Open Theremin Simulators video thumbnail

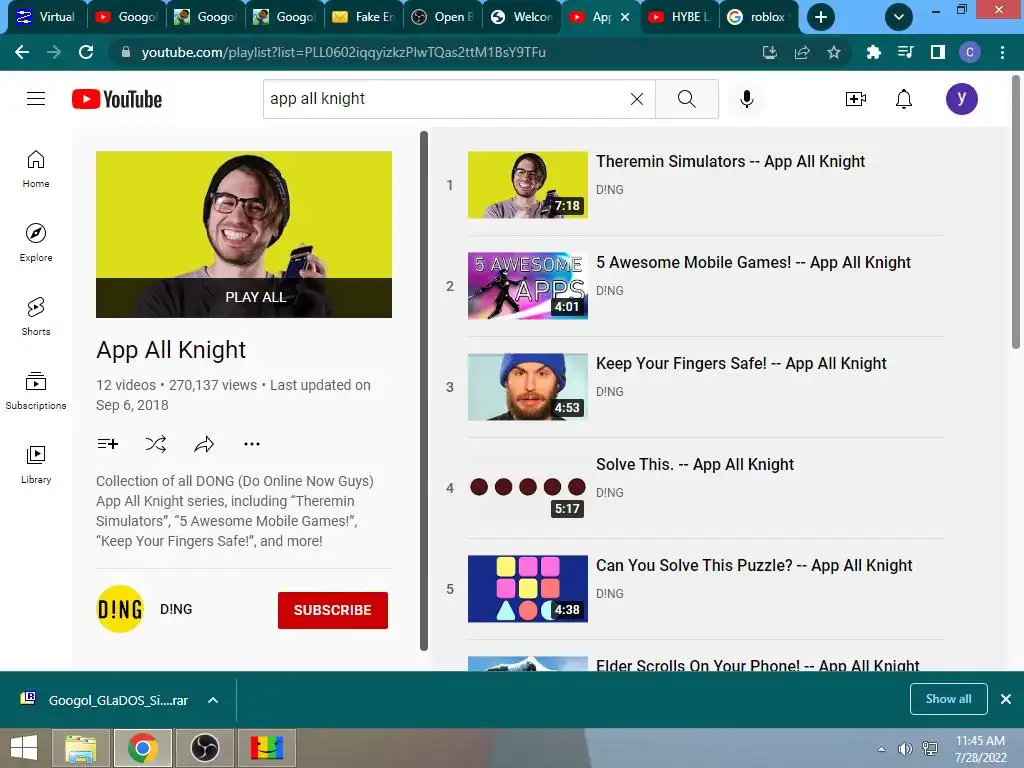click(x=528, y=185)
